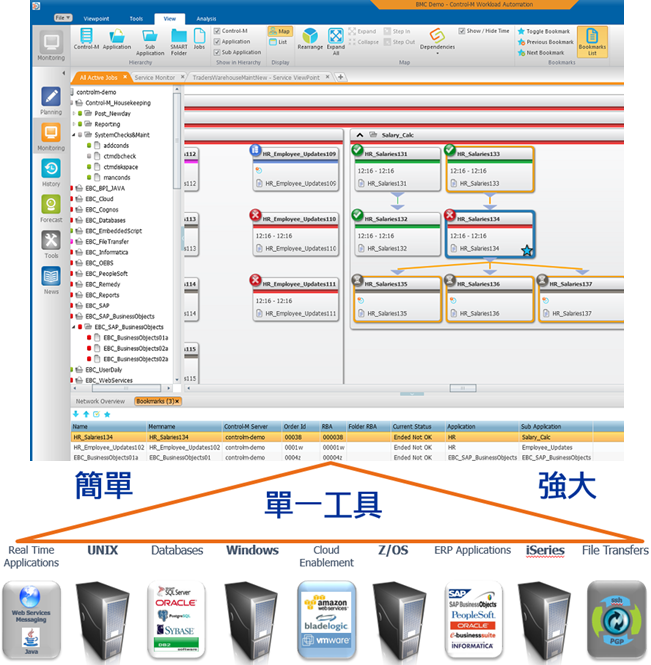Switch to Service Monitor tab
This screenshot has height=665, width=651.
(x=154, y=78)
